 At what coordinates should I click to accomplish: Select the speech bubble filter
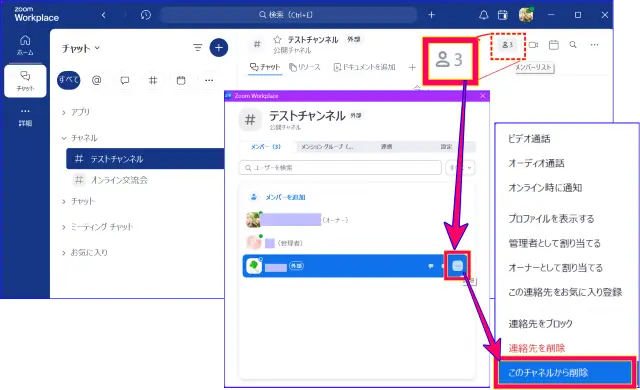coord(125,80)
